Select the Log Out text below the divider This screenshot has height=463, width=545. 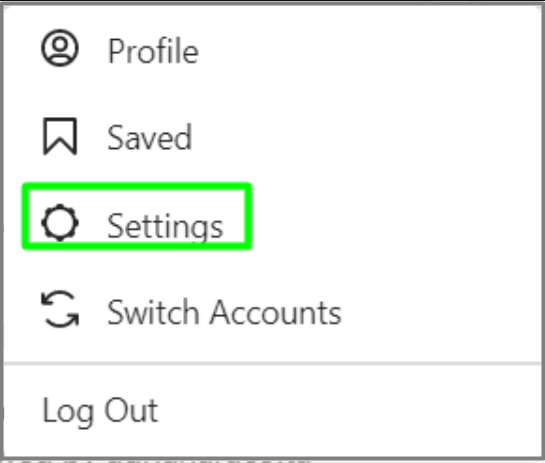(100, 412)
